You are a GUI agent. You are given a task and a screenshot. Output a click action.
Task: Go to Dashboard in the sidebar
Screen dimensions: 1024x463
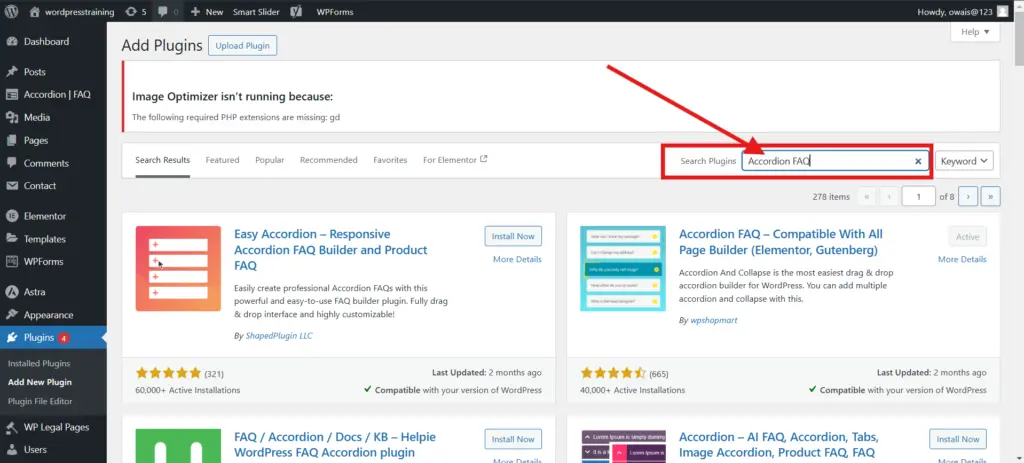pyautogui.click(x=46, y=42)
